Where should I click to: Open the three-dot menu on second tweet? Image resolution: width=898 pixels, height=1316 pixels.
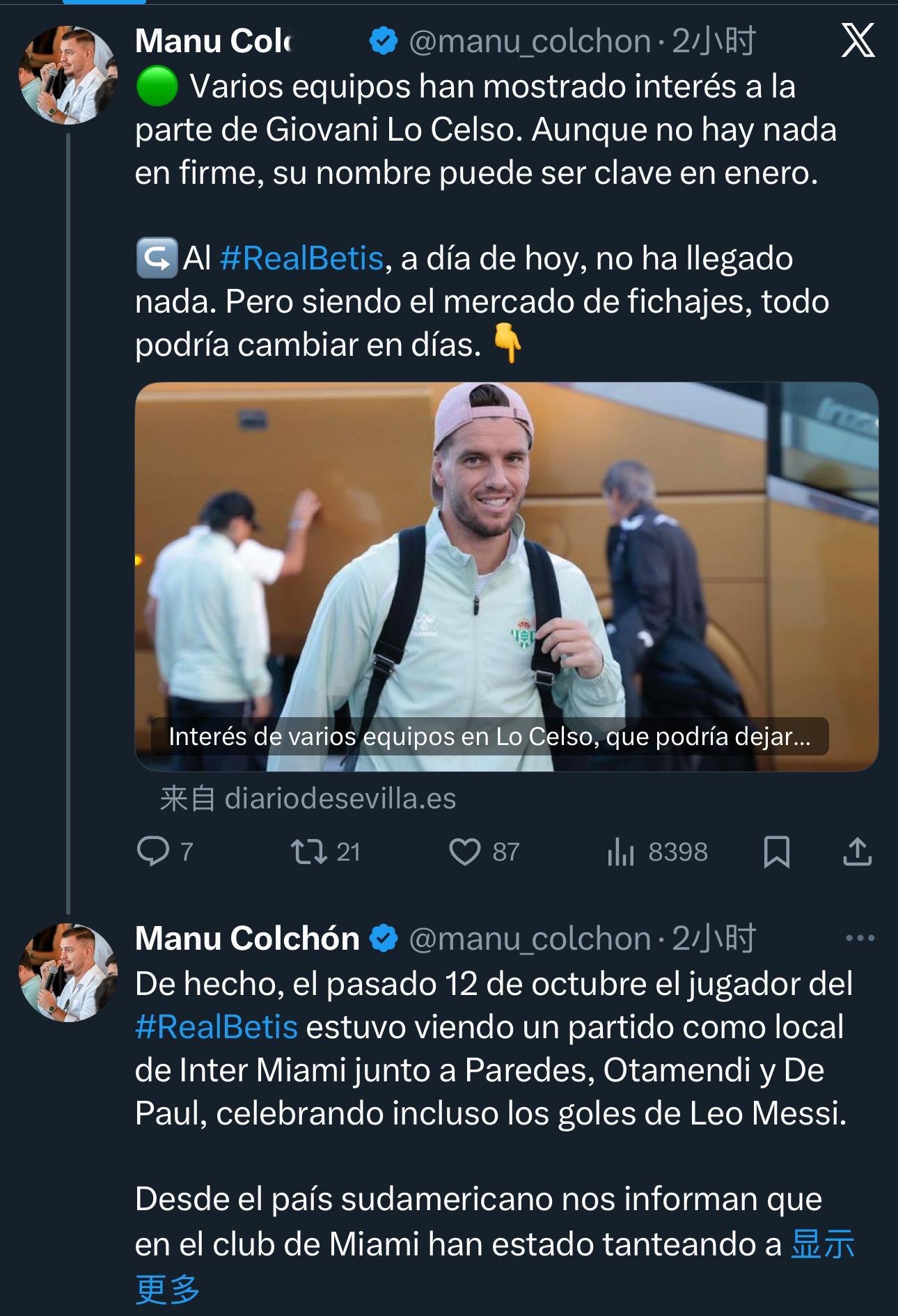[x=860, y=938]
